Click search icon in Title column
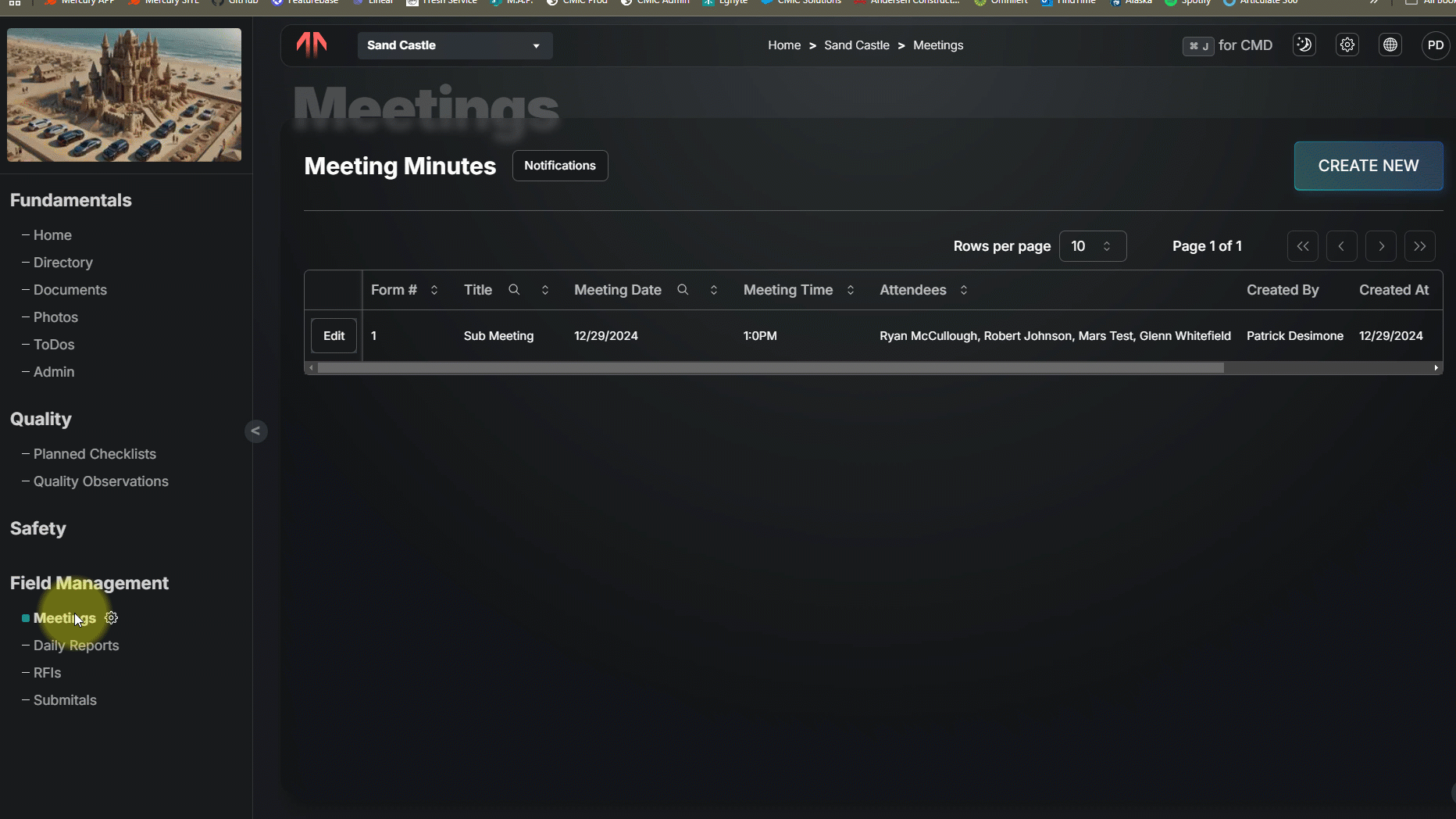 tap(514, 290)
